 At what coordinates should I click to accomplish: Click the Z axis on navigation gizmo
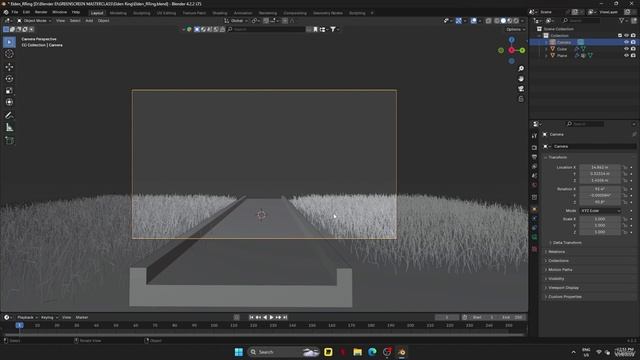click(511, 40)
